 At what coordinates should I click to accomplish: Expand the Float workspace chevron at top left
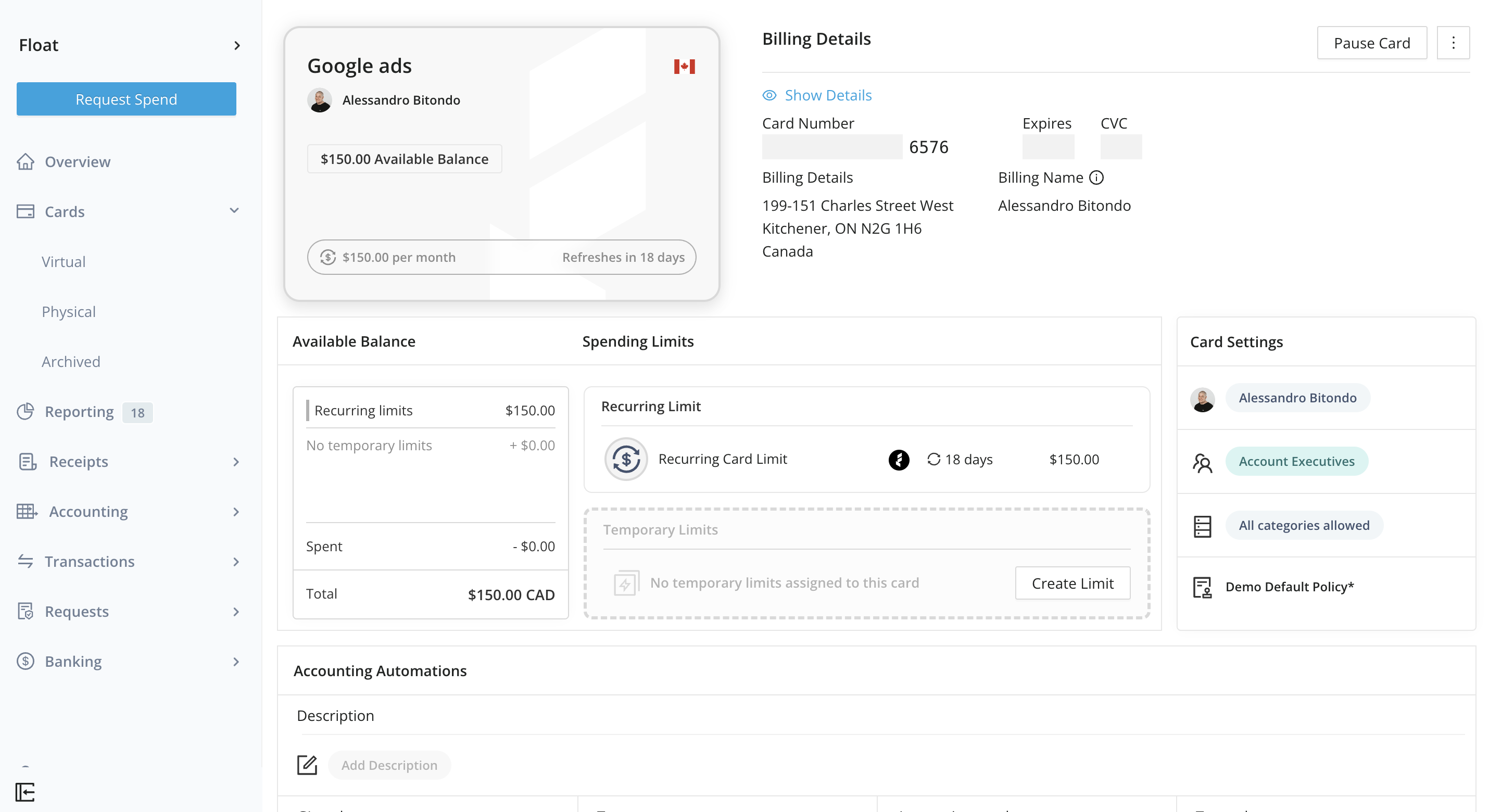(x=237, y=45)
